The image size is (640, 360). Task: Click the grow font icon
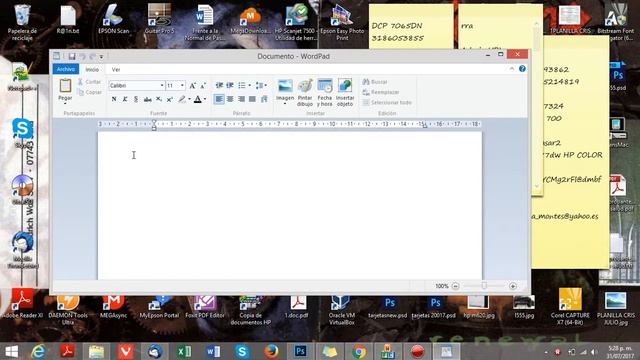coord(192,86)
